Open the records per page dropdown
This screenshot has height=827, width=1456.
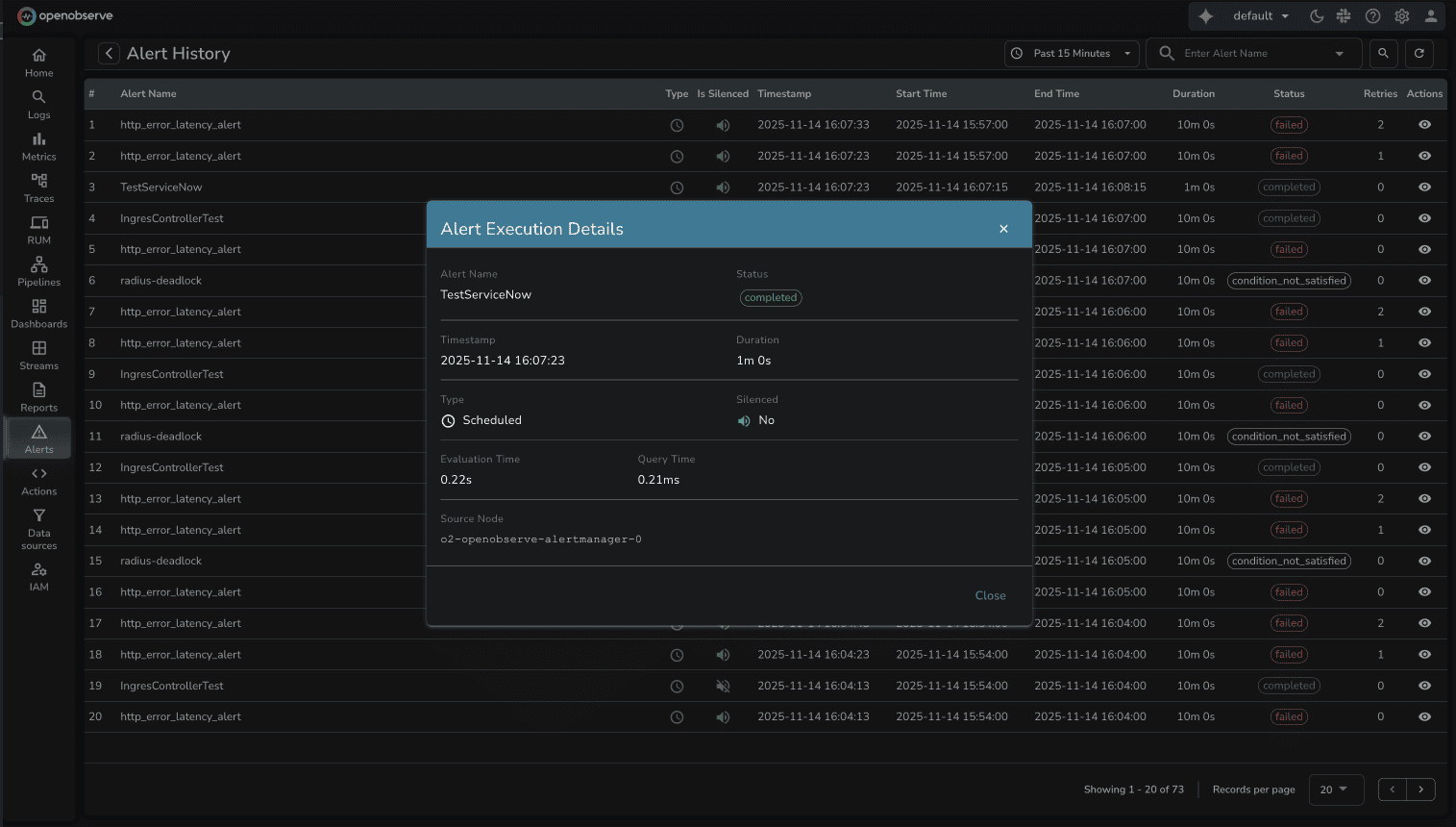[1335, 789]
